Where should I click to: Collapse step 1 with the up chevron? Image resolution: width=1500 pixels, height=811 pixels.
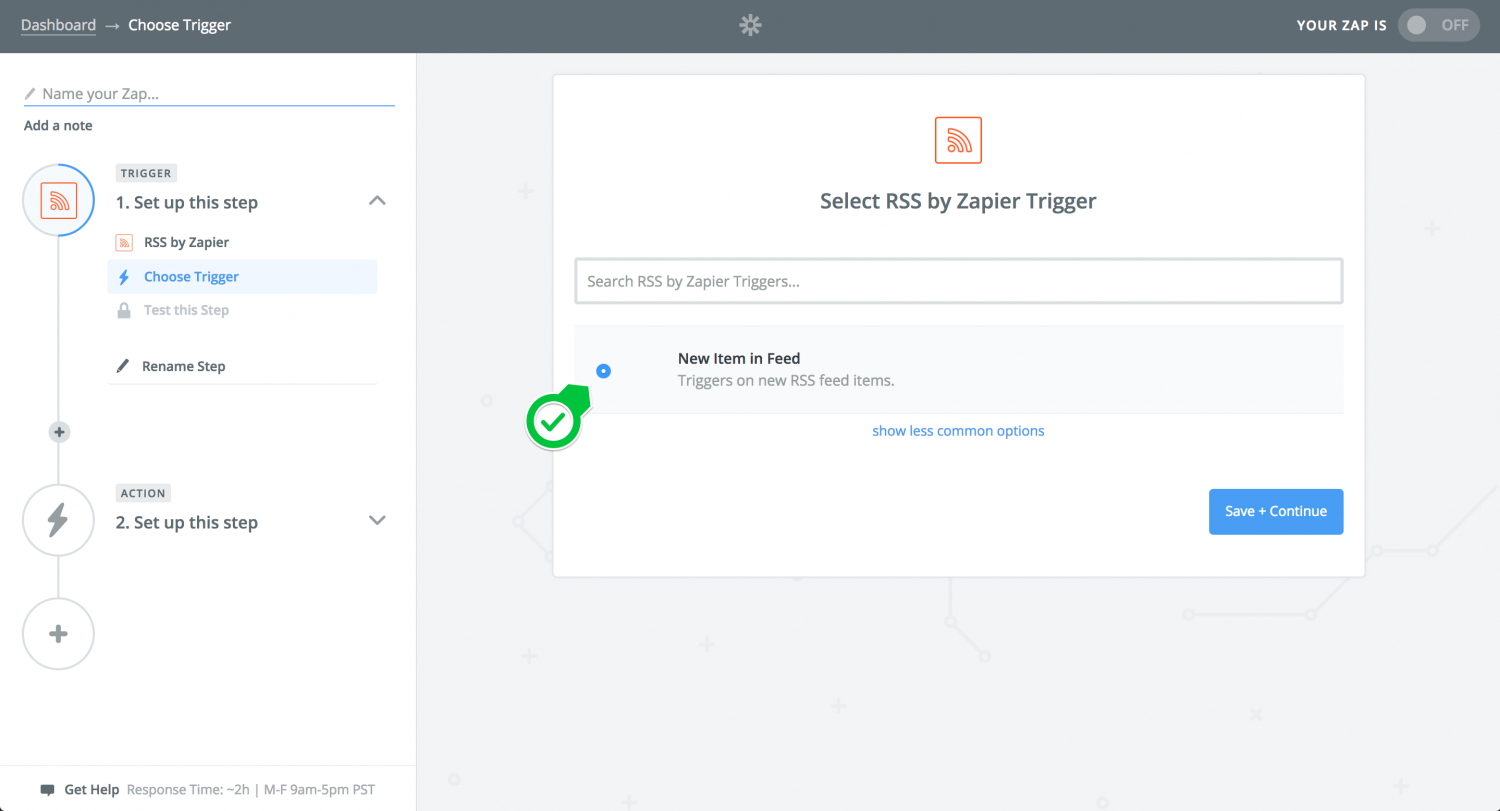[x=377, y=201]
